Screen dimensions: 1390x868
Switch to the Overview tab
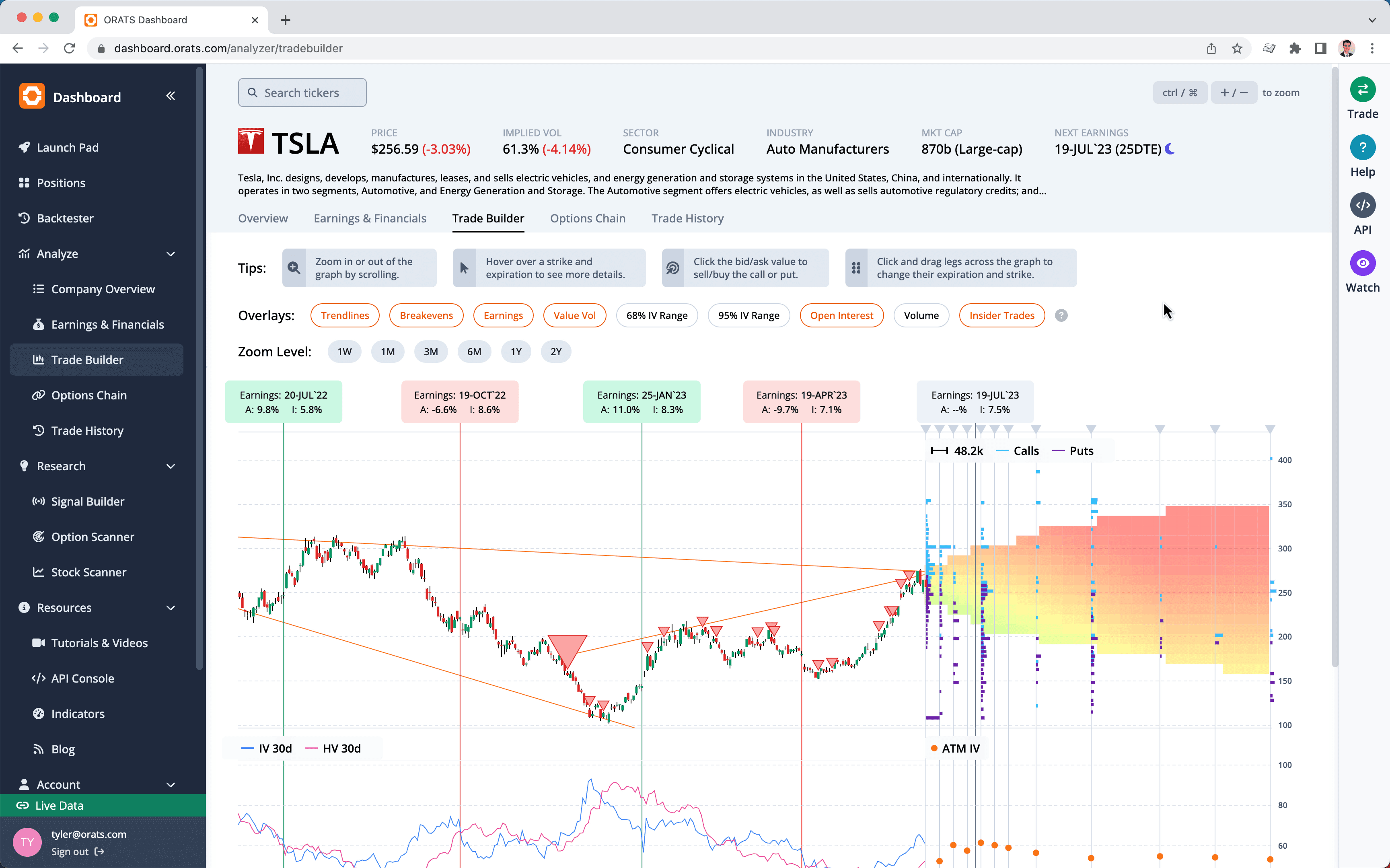[x=263, y=218]
